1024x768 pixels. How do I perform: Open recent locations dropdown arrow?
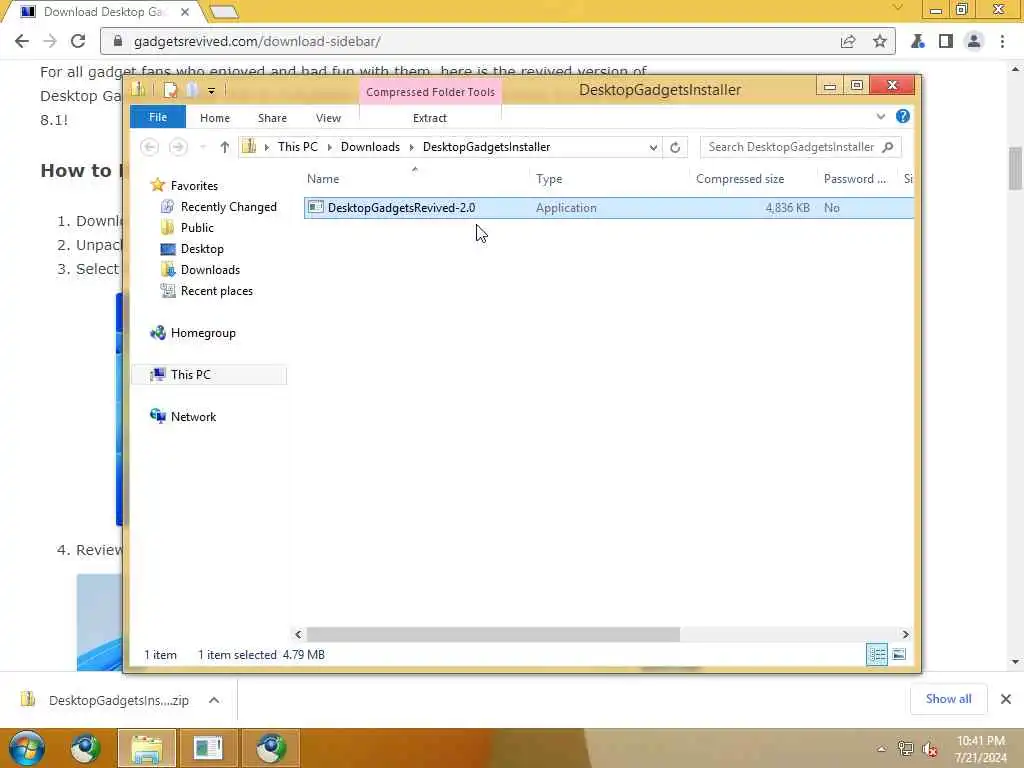coord(203,147)
